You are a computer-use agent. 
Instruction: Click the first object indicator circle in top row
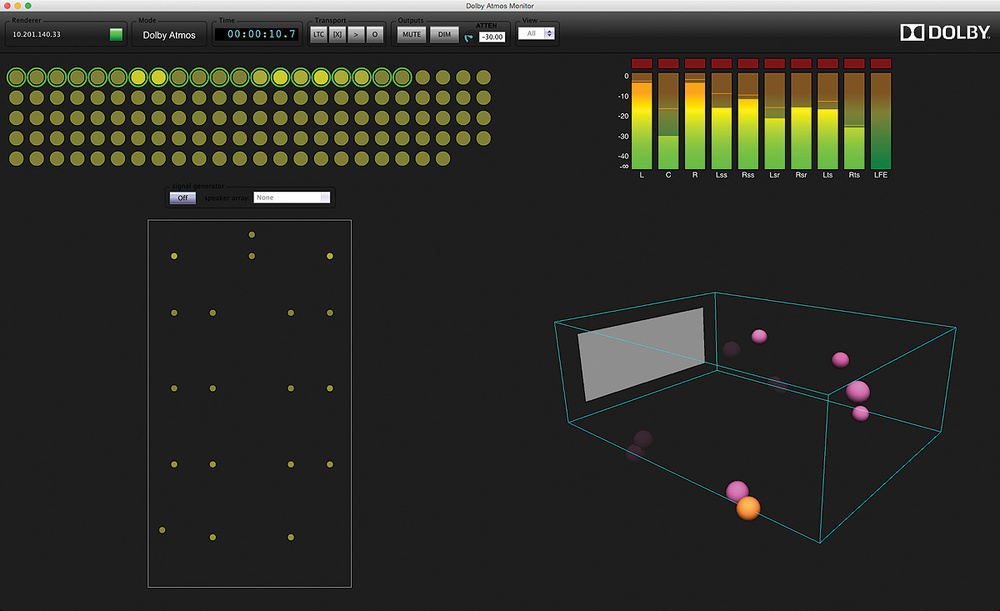(x=16, y=77)
